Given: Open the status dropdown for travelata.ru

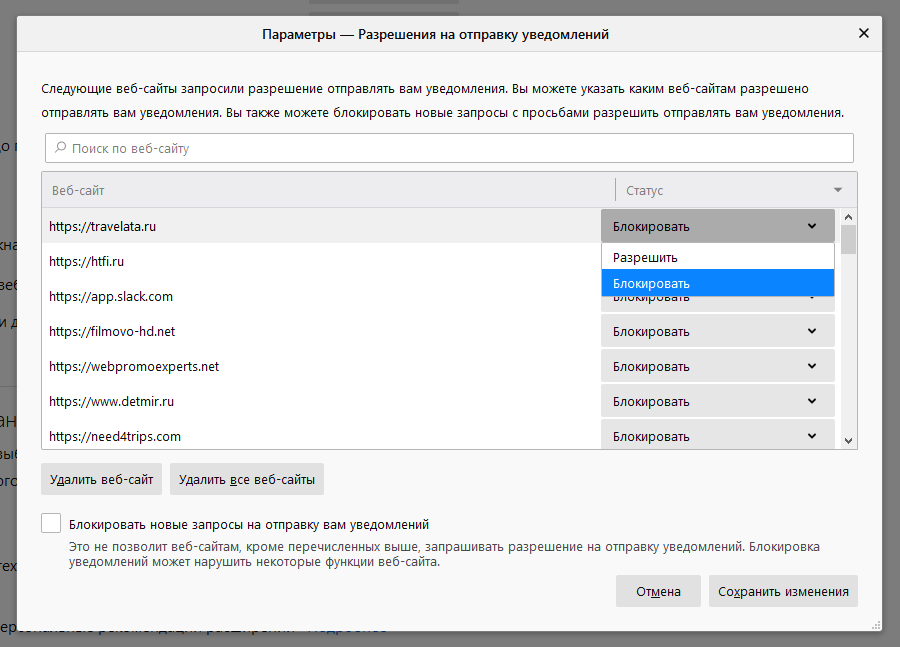Looking at the screenshot, I should click(x=717, y=226).
